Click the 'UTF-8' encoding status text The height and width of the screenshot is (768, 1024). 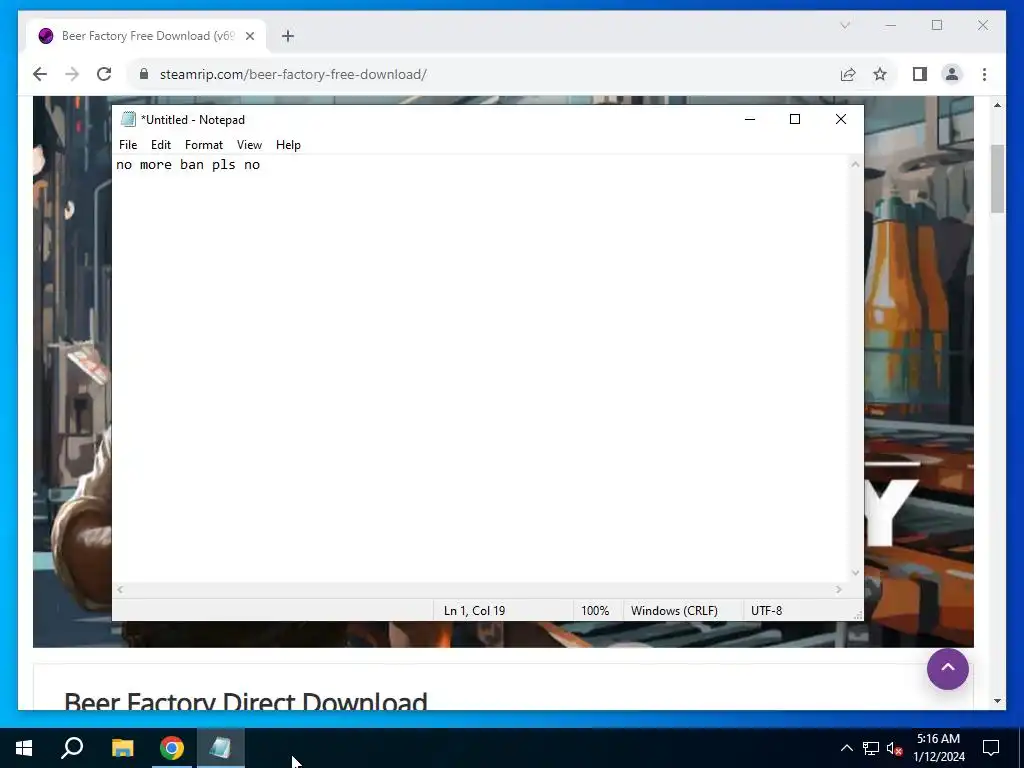point(767,611)
